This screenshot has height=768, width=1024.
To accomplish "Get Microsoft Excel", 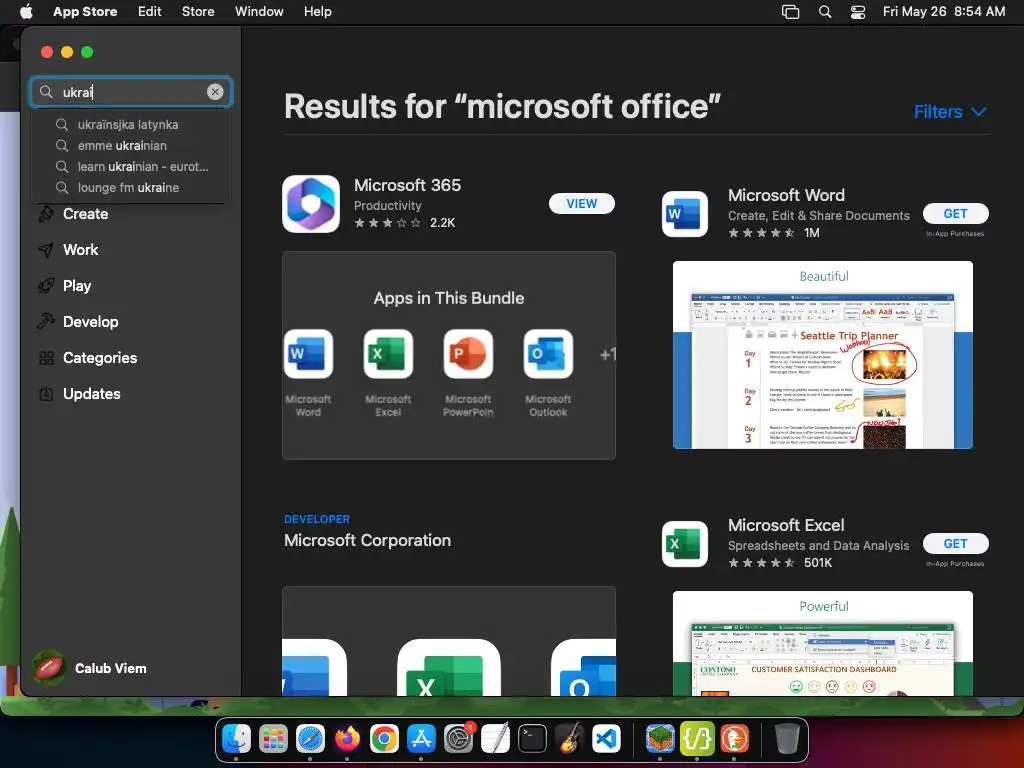I will pos(955,543).
